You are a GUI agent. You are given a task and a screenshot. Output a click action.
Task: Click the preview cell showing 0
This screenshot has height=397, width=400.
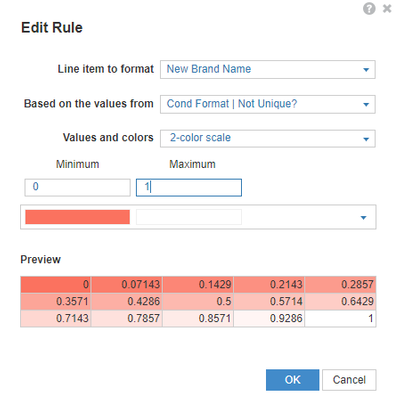[56, 284]
